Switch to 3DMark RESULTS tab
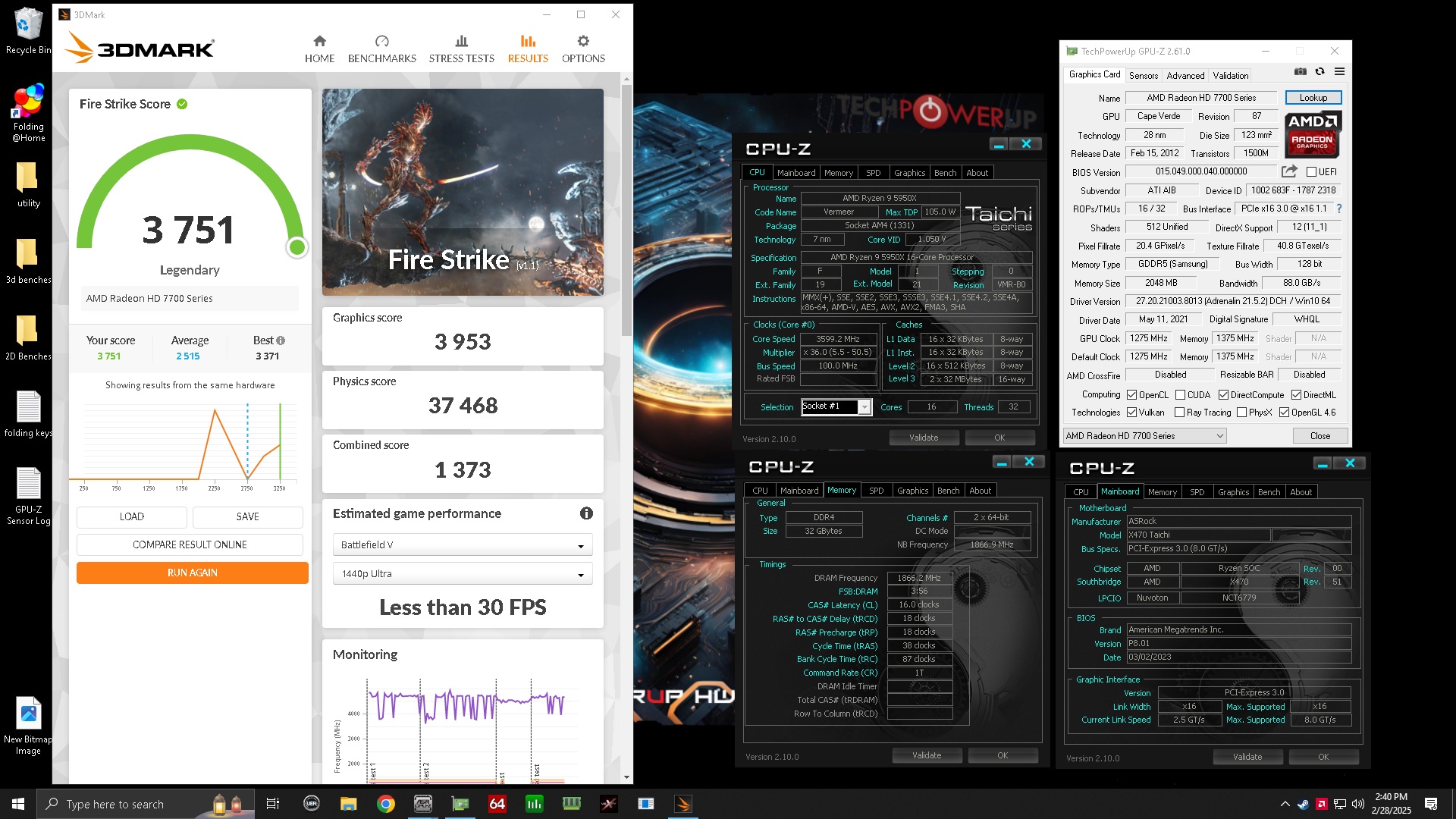Viewport: 1456px width, 819px height. click(x=528, y=49)
